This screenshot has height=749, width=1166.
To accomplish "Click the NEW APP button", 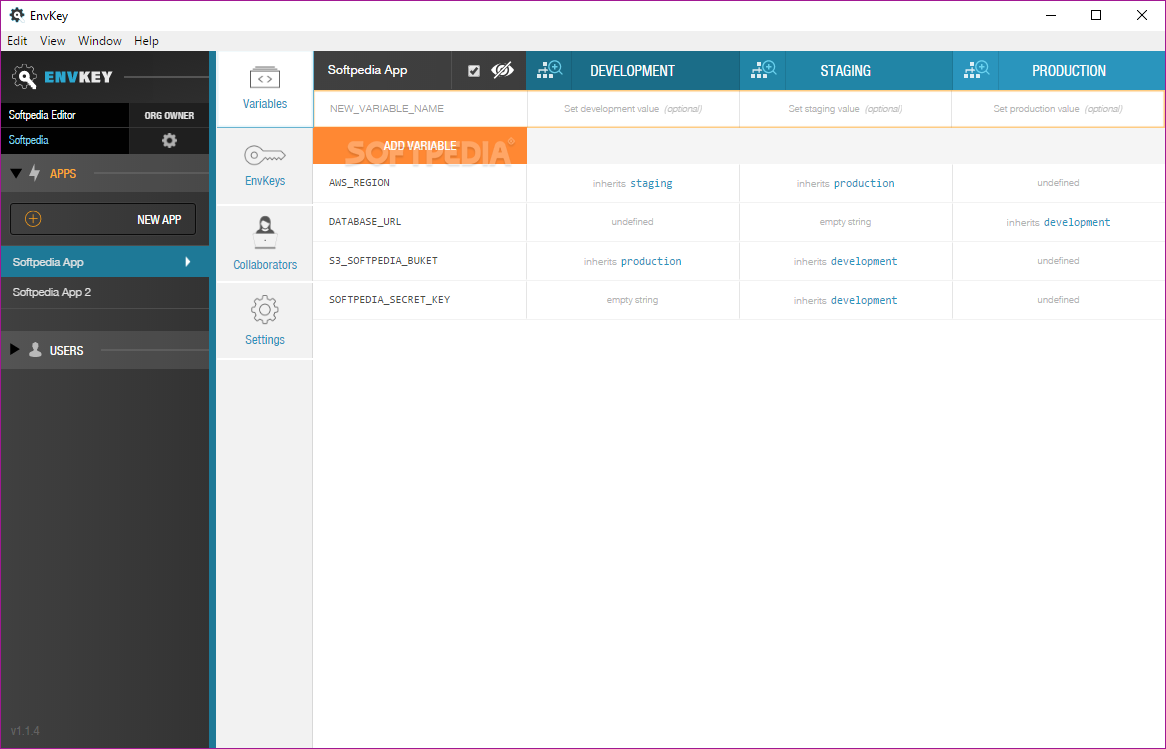I will coord(103,219).
